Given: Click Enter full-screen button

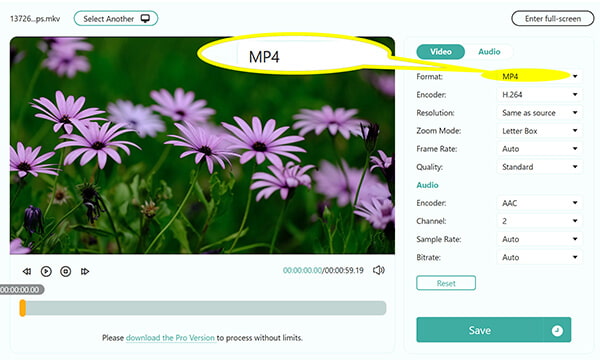Looking at the screenshot, I should pos(553,18).
